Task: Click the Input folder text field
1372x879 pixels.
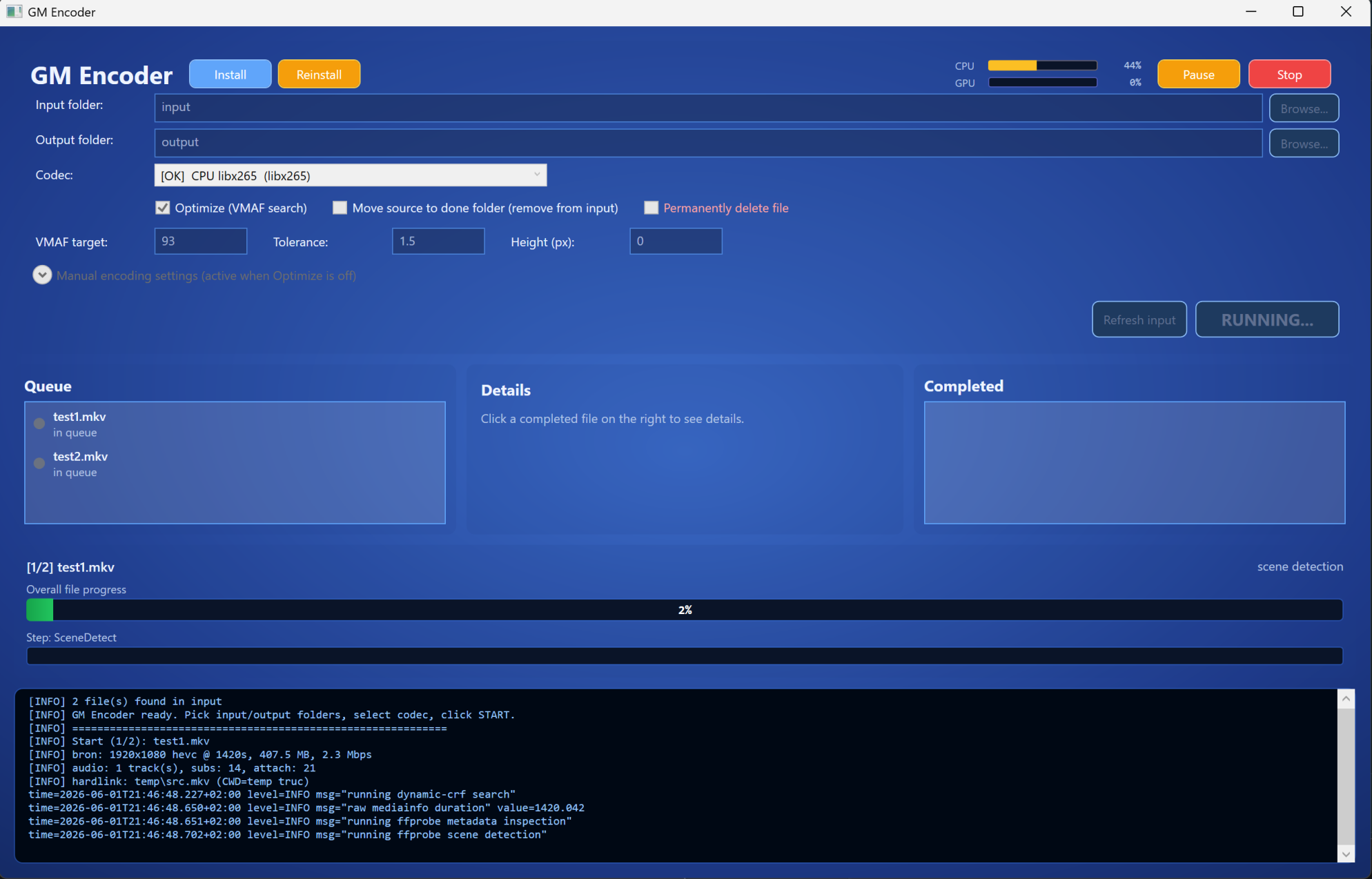Action: (708, 108)
